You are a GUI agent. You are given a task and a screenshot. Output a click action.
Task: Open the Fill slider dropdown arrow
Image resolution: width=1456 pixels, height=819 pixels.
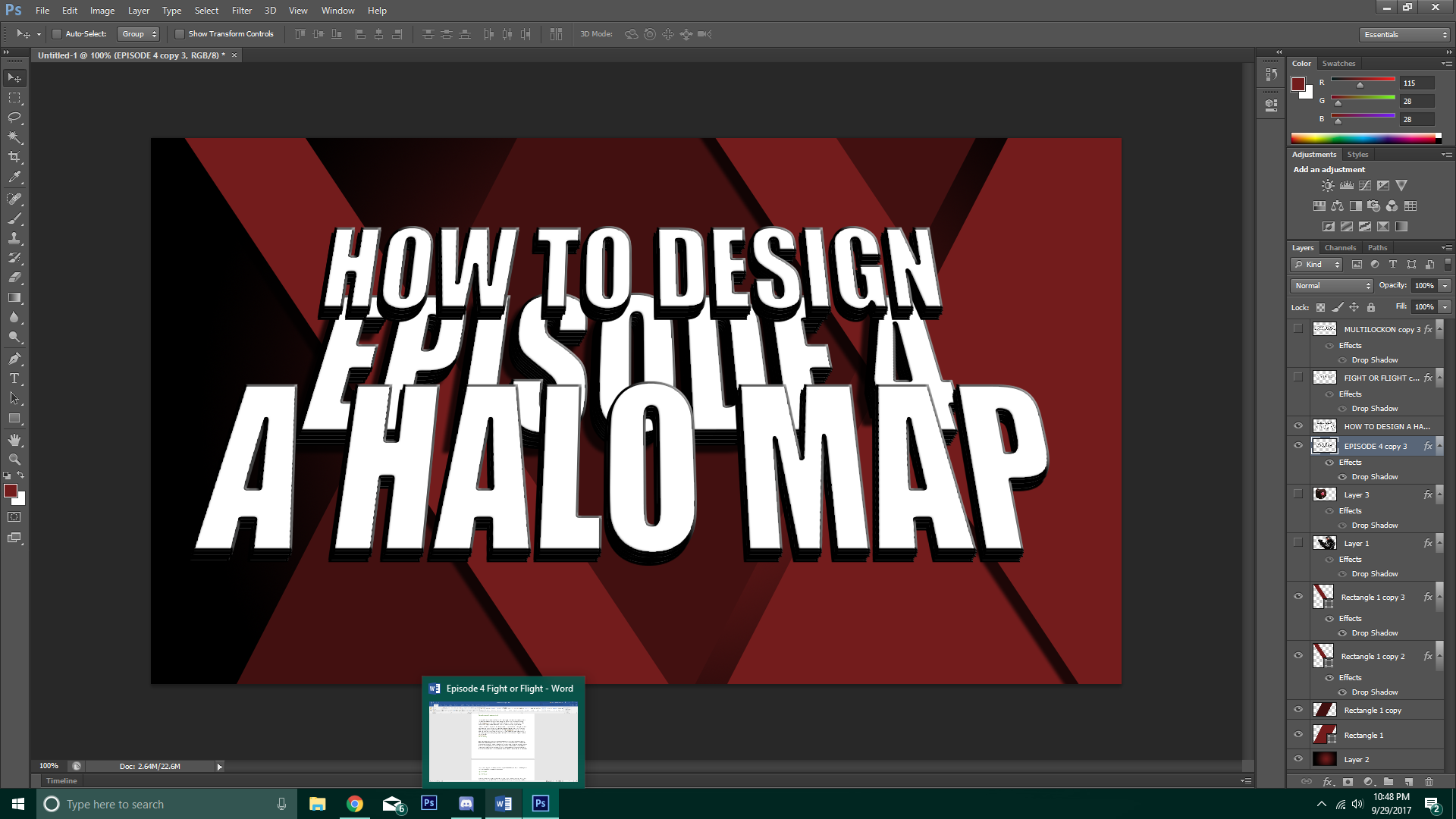1445,307
